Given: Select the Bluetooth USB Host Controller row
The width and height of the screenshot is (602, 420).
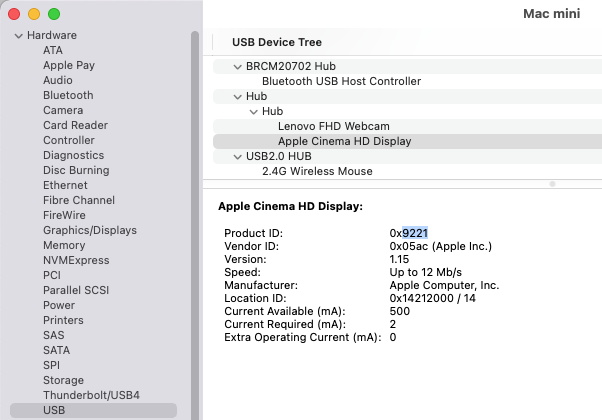Looking at the screenshot, I should [x=407, y=81].
